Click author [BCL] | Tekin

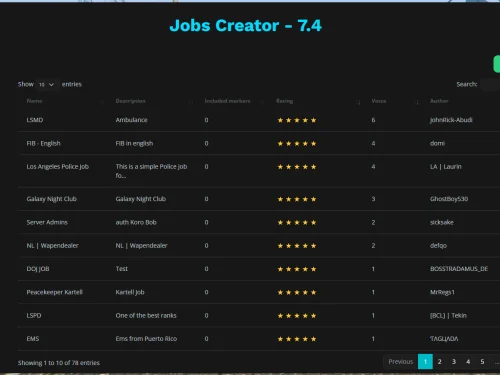tap(448, 315)
